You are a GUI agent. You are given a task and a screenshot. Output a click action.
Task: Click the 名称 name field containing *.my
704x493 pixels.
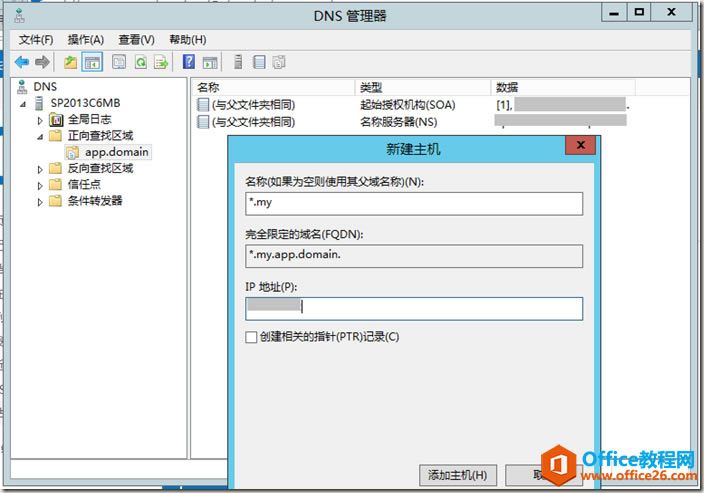414,203
